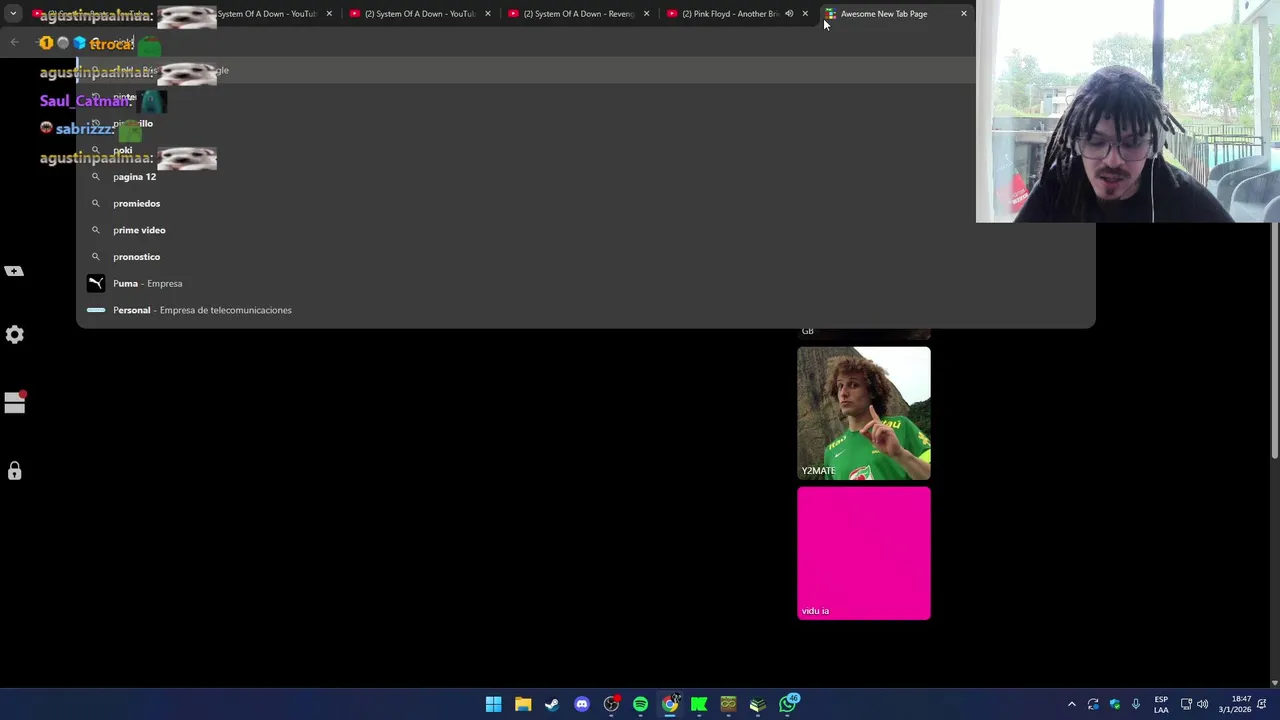Click the microphone tray icon
The width and height of the screenshot is (1280, 720).
(x=1136, y=704)
